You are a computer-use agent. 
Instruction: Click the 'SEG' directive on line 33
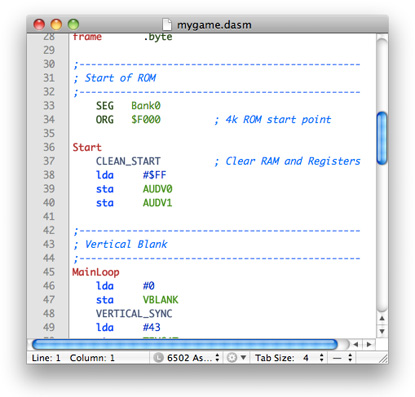(x=105, y=106)
